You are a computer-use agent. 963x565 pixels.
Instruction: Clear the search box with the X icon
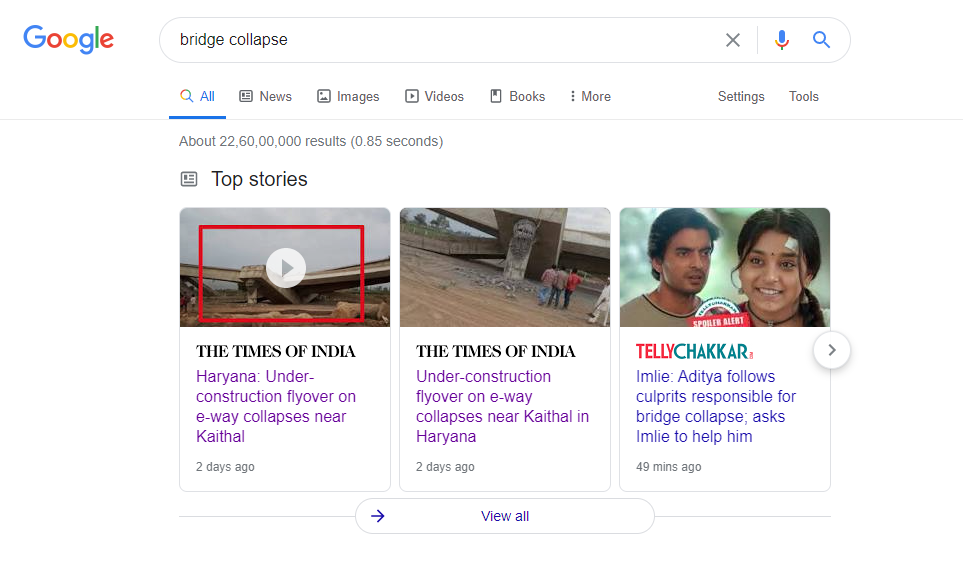click(732, 40)
